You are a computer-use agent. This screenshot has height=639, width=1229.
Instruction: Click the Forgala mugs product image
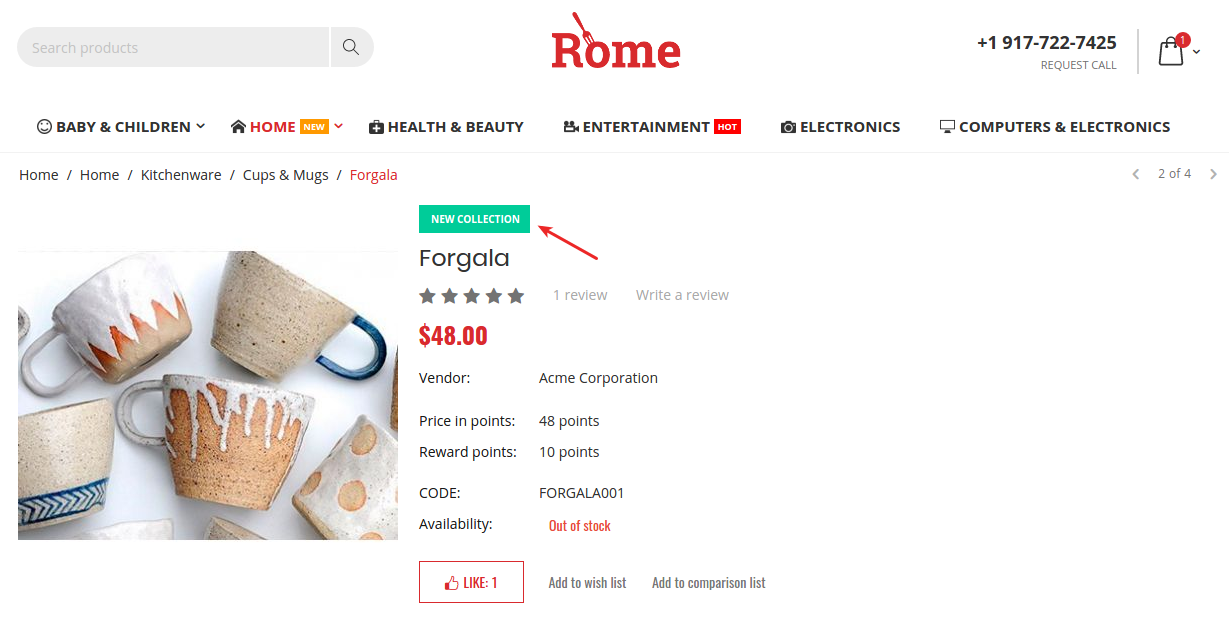208,395
